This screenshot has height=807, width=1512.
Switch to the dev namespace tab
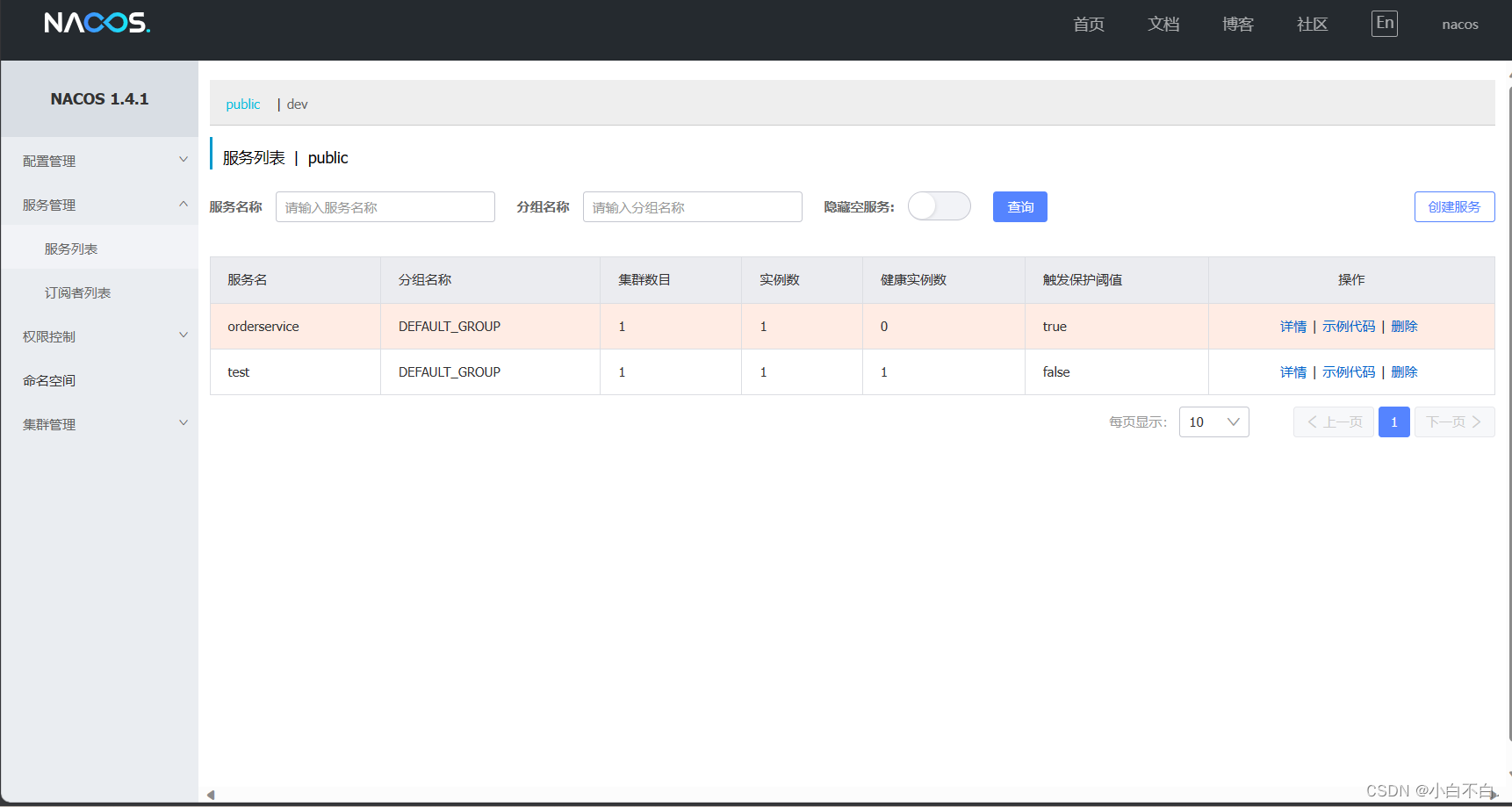[x=298, y=104]
